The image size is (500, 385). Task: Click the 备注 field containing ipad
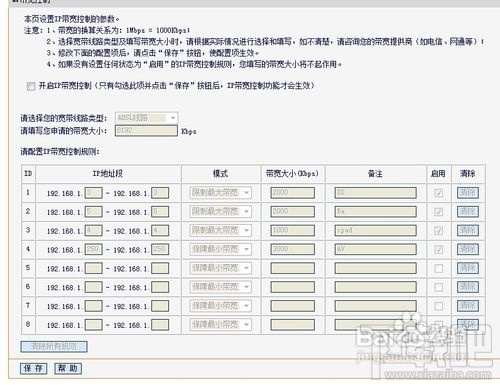[x=376, y=231]
